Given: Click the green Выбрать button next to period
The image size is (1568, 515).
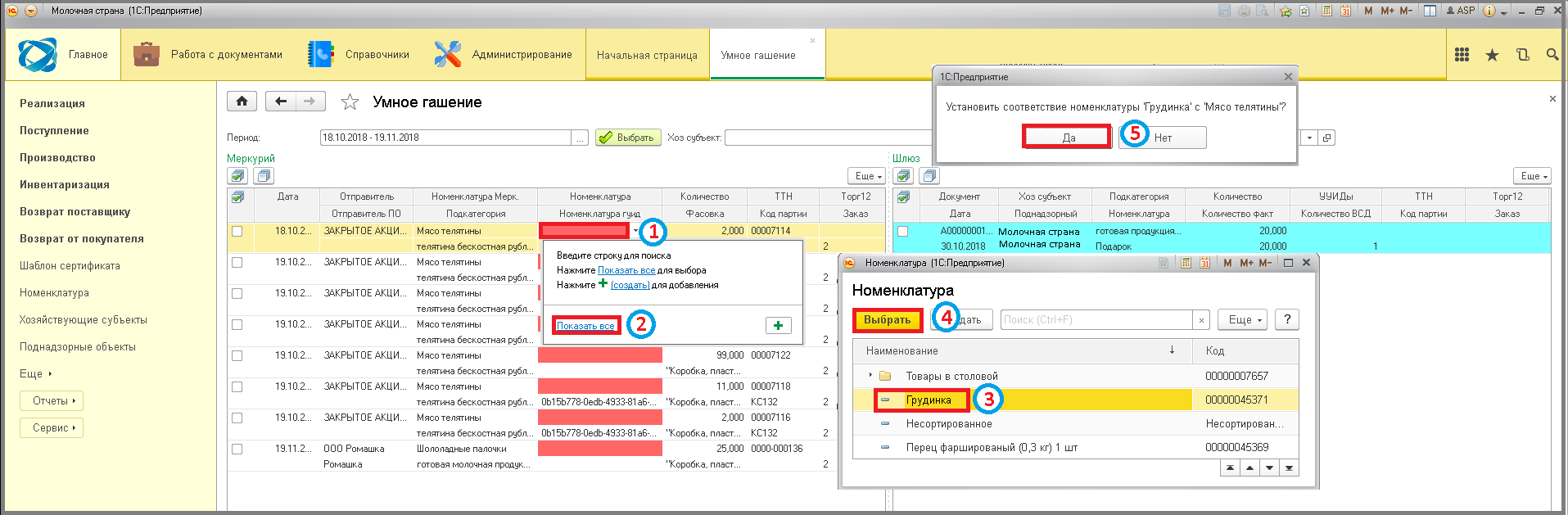Looking at the screenshot, I should point(627,138).
